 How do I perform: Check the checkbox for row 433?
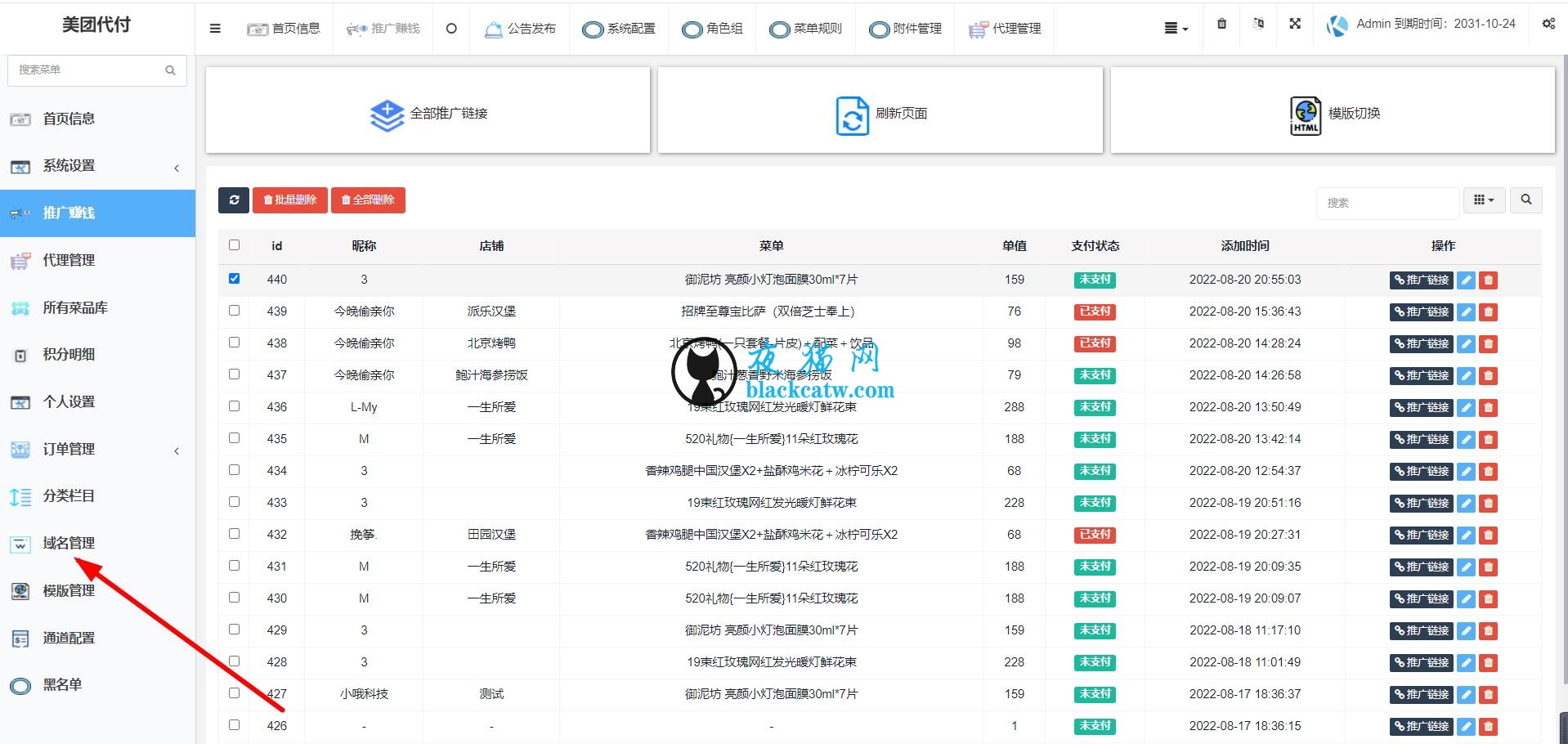235,502
